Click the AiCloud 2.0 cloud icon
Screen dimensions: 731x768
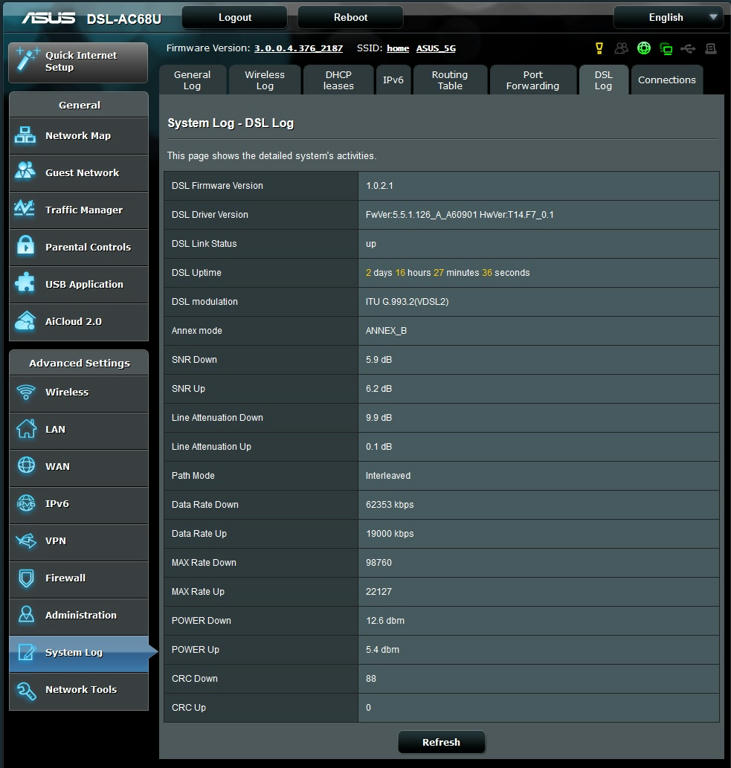[x=25, y=321]
